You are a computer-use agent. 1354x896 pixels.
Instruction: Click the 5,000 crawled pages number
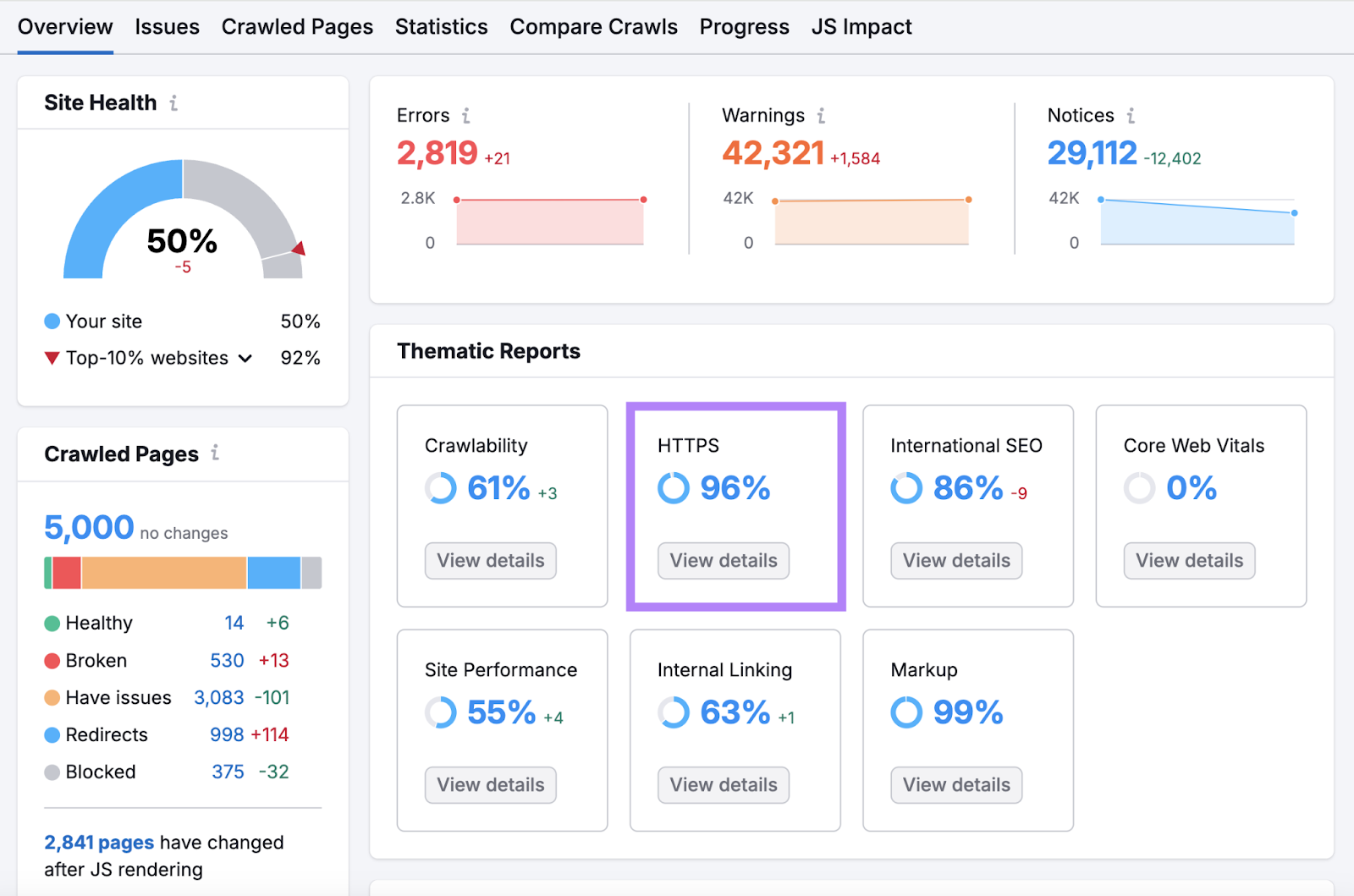89,528
